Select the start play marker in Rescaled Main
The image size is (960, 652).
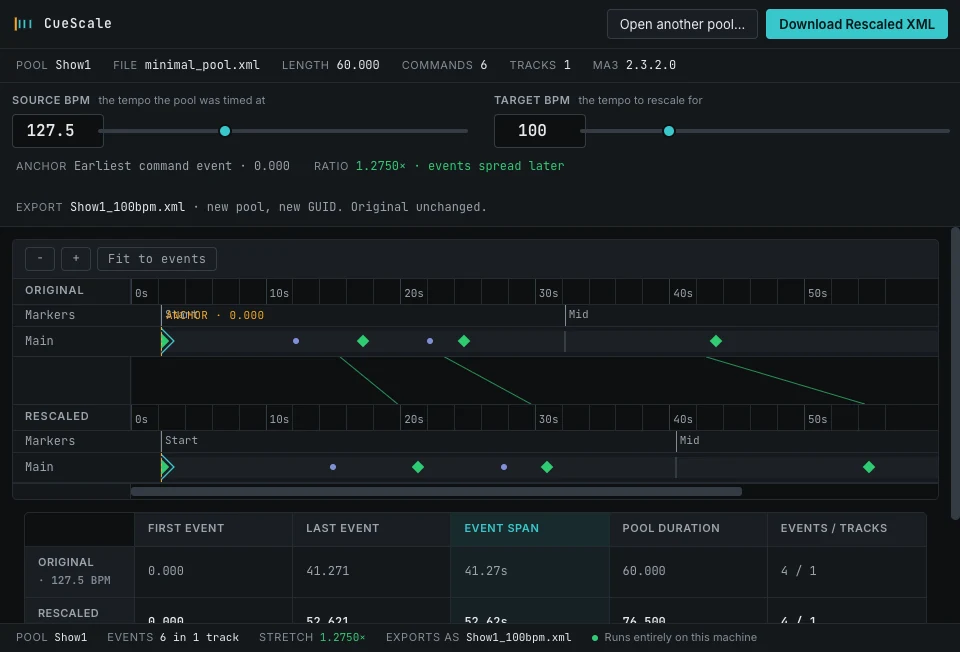167,467
